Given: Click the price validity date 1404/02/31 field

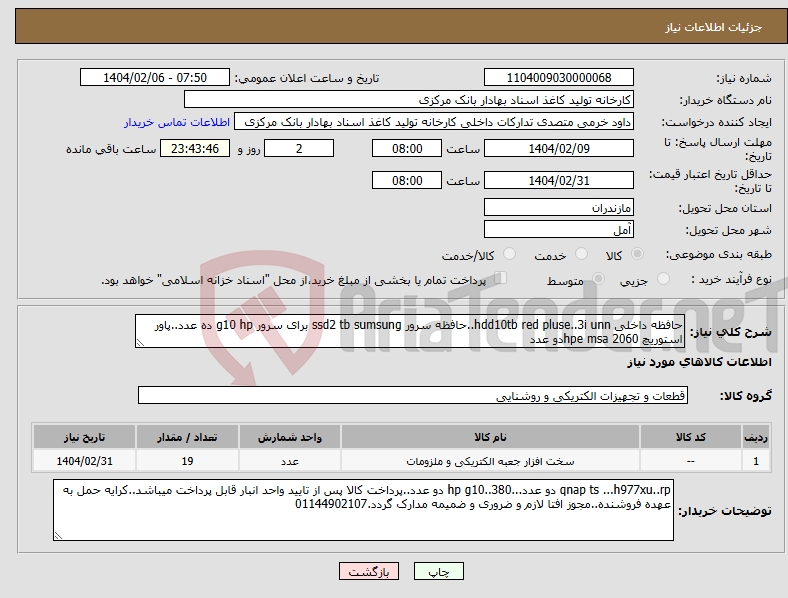Looking at the screenshot, I should pyautogui.click(x=558, y=180).
